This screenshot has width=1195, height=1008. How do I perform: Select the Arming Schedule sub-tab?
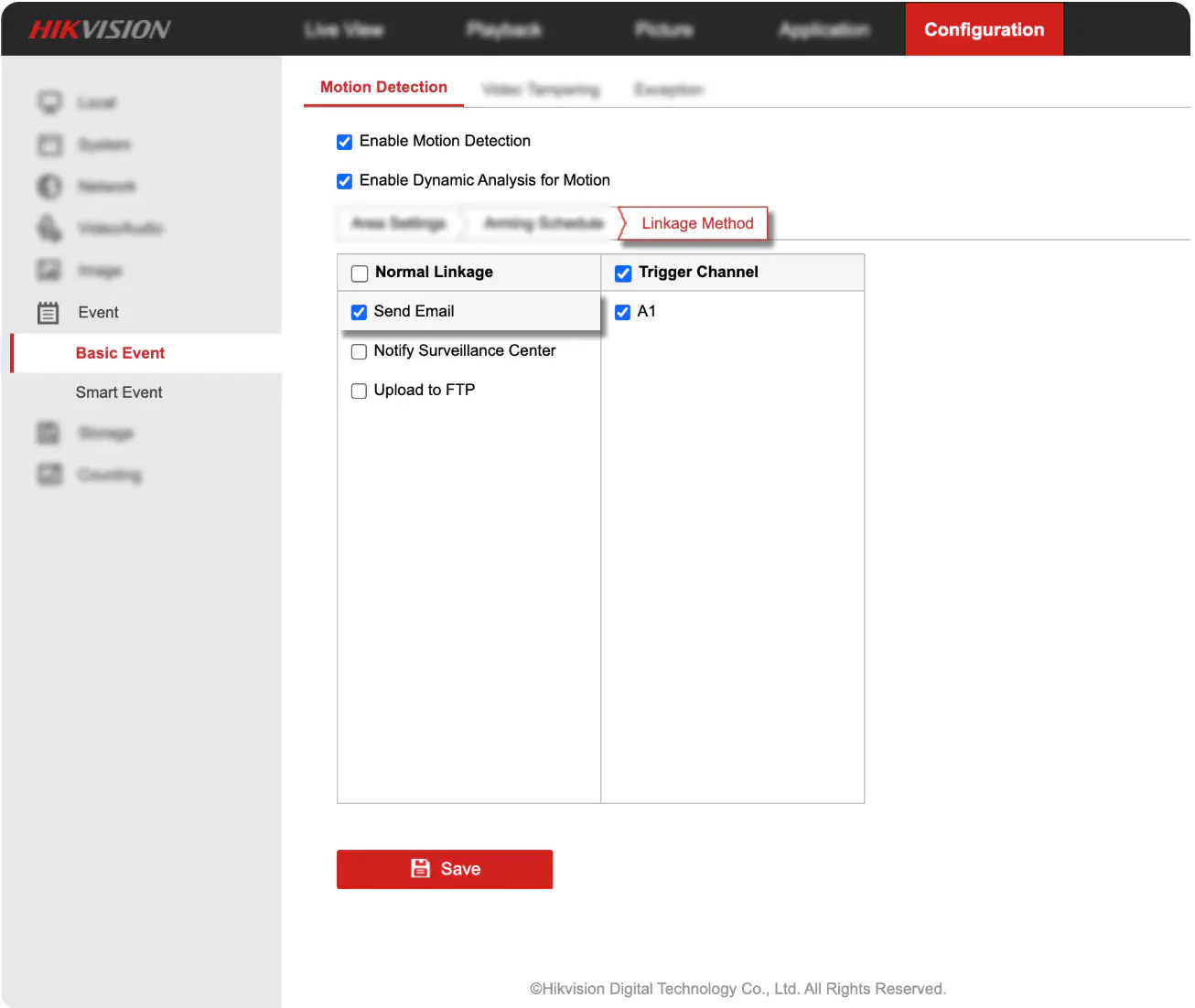(544, 223)
